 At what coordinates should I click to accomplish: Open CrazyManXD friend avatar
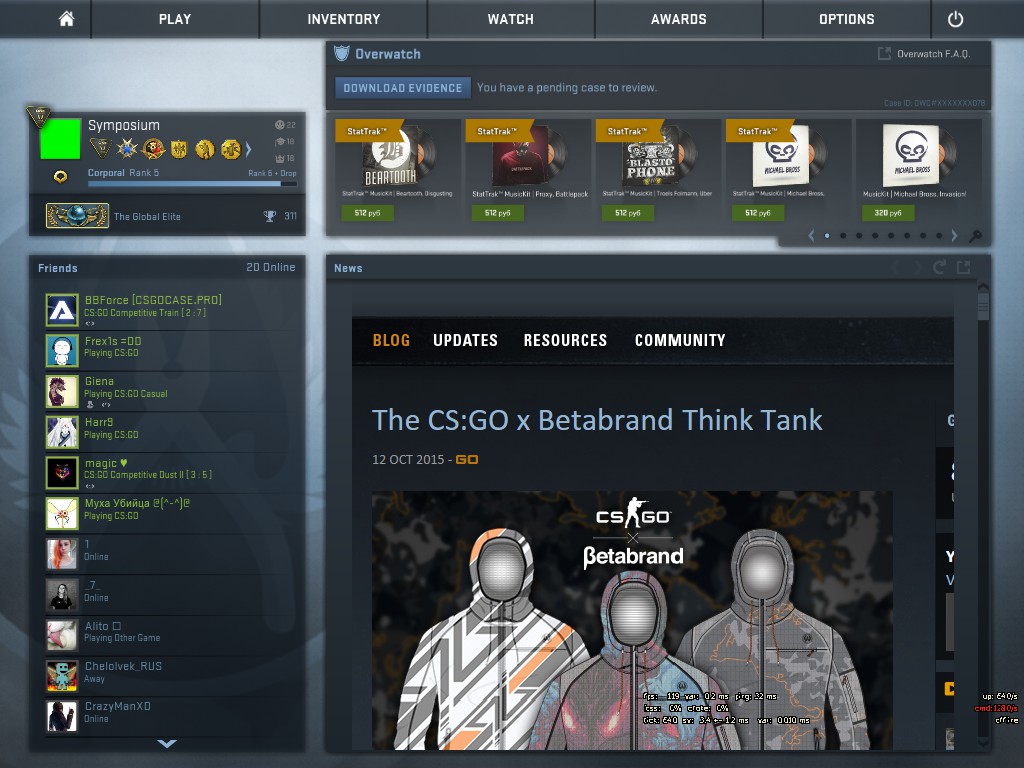click(62, 716)
